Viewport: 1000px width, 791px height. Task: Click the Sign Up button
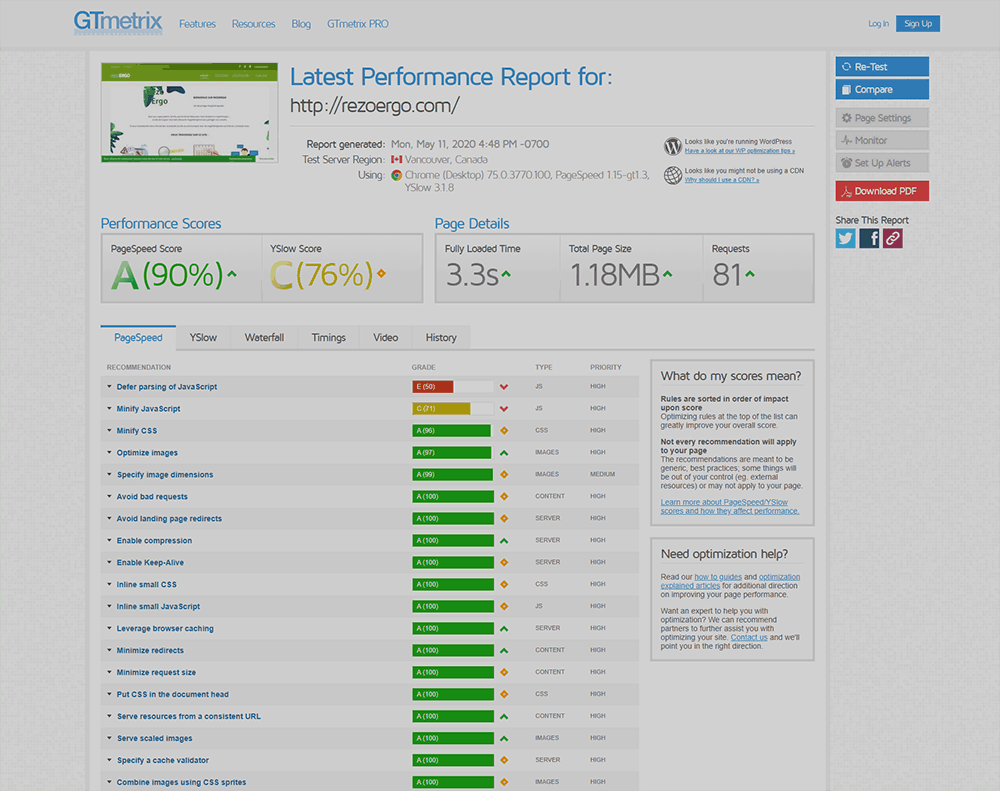918,24
